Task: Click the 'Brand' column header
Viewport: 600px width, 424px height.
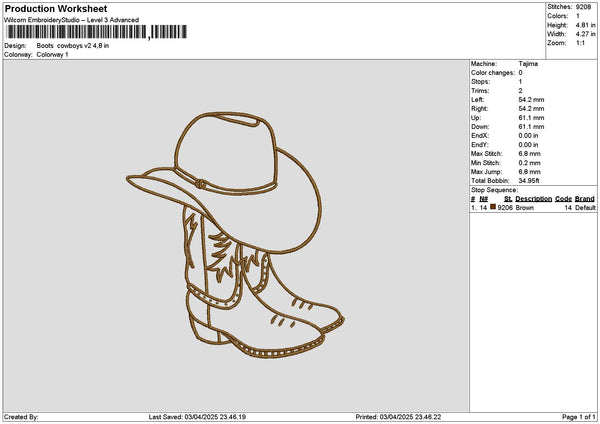Action: (x=585, y=199)
